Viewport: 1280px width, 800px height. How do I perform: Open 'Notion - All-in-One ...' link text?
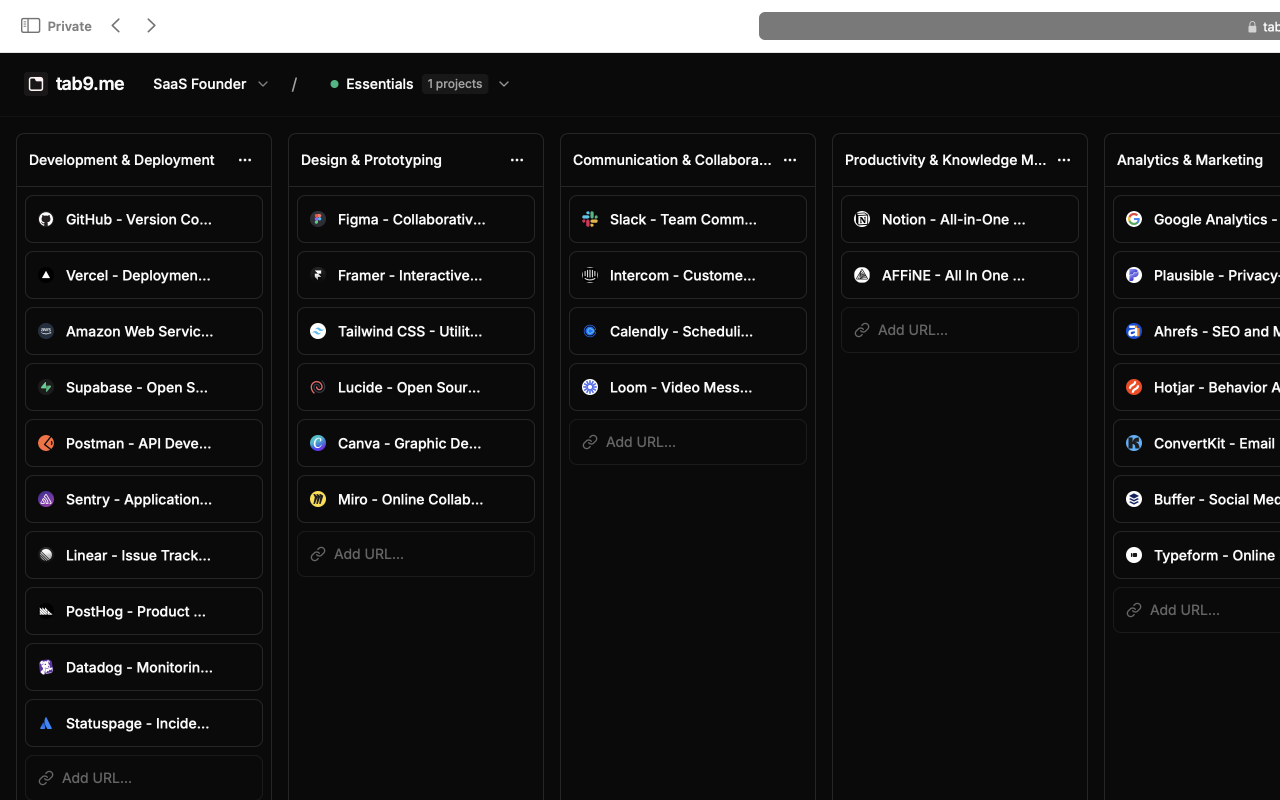(954, 219)
